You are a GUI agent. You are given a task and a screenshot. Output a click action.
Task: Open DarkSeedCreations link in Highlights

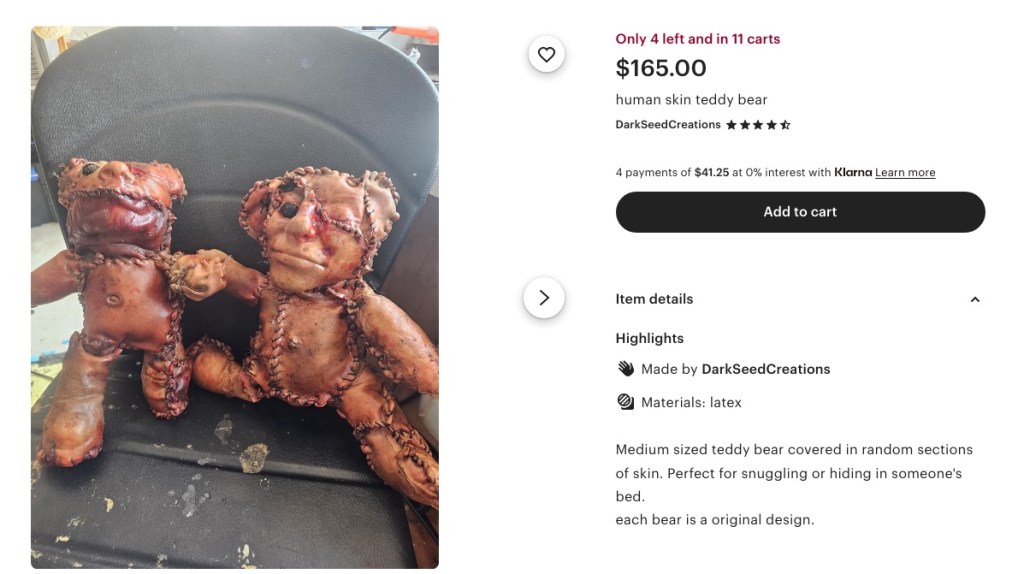pos(765,369)
